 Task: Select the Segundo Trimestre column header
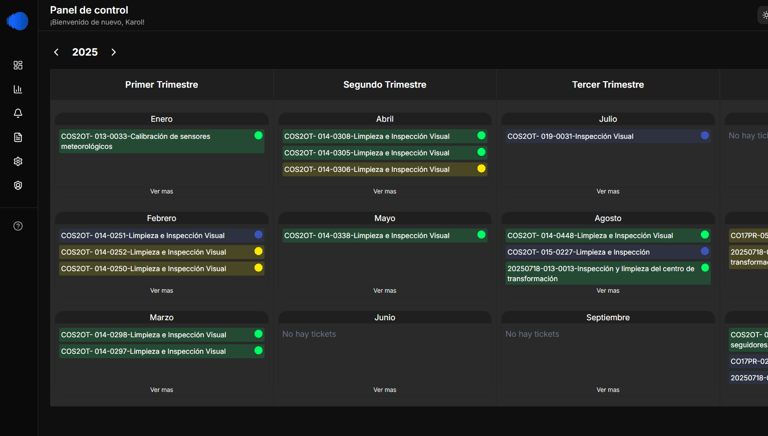384,85
